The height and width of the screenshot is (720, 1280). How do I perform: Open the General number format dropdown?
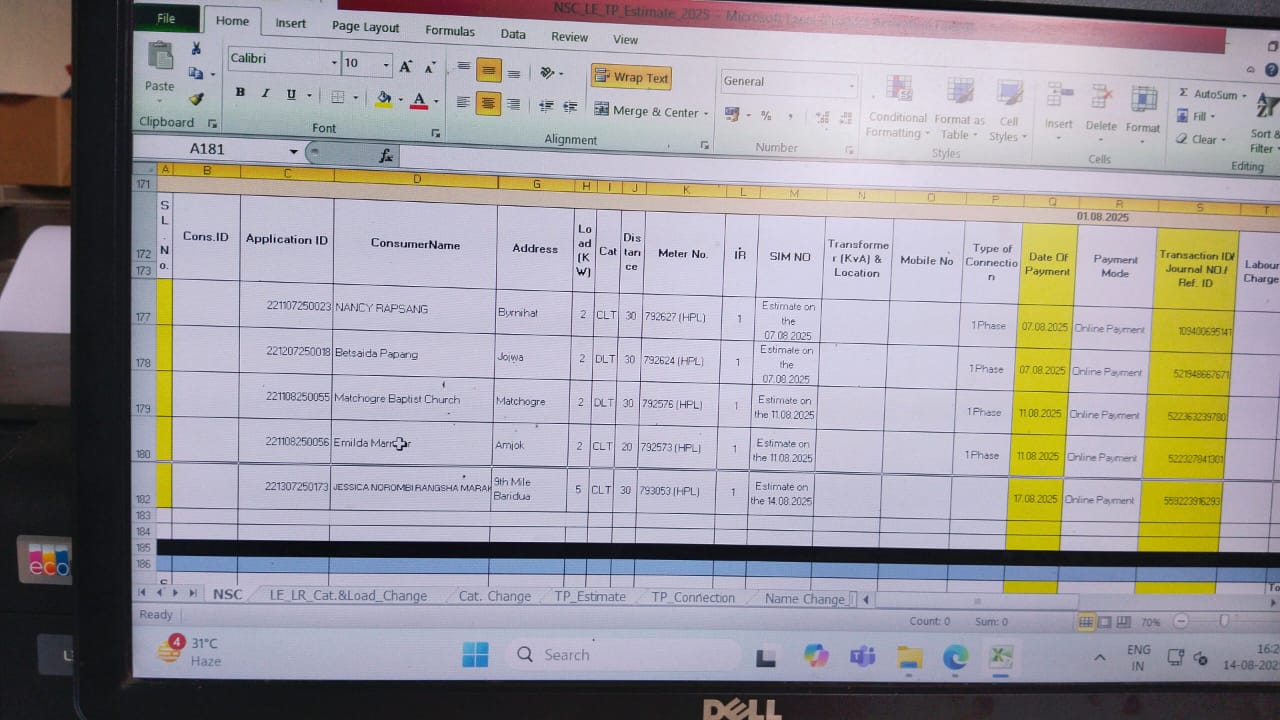pyautogui.click(x=851, y=86)
